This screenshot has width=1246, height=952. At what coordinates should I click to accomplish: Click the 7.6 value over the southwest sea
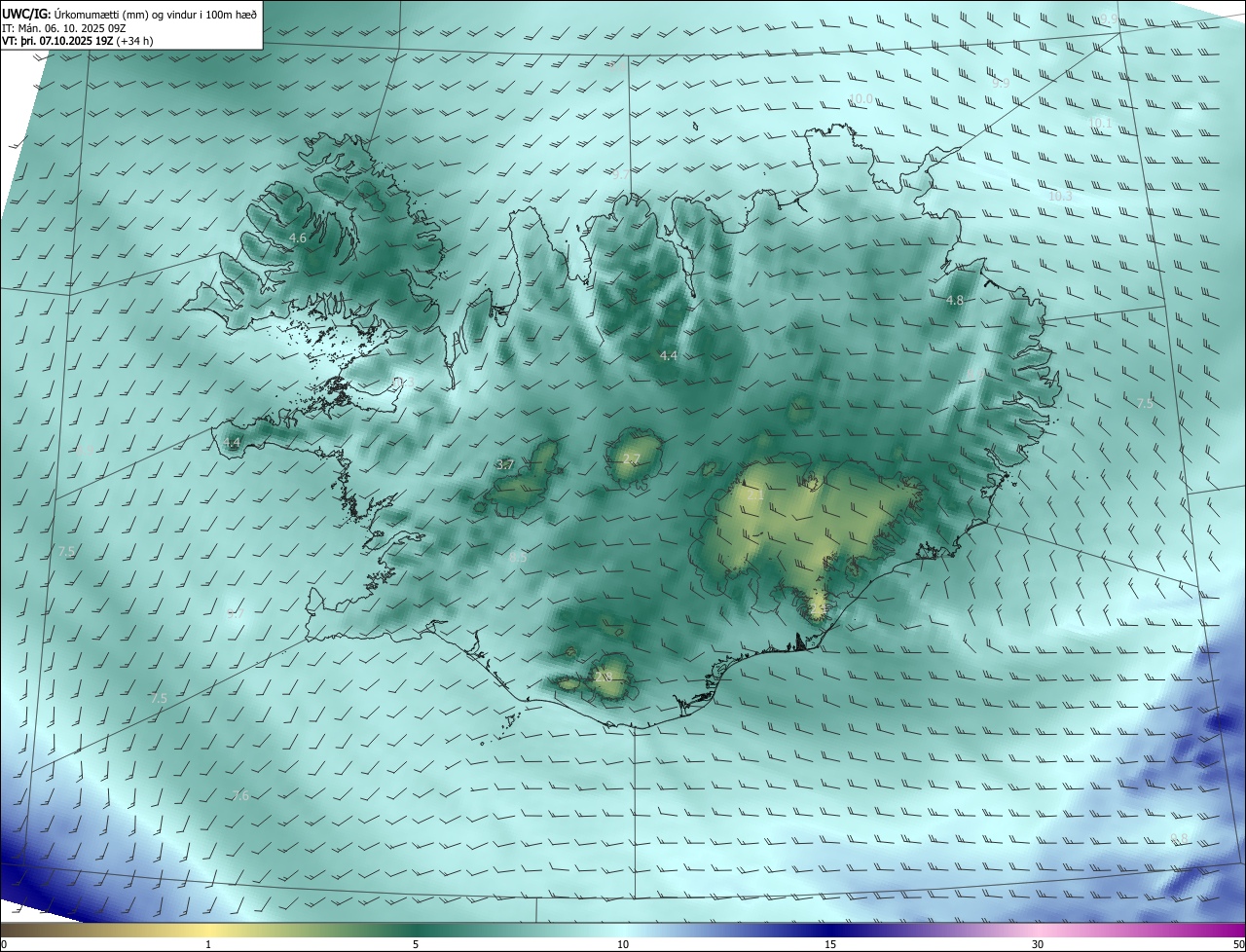[240, 796]
